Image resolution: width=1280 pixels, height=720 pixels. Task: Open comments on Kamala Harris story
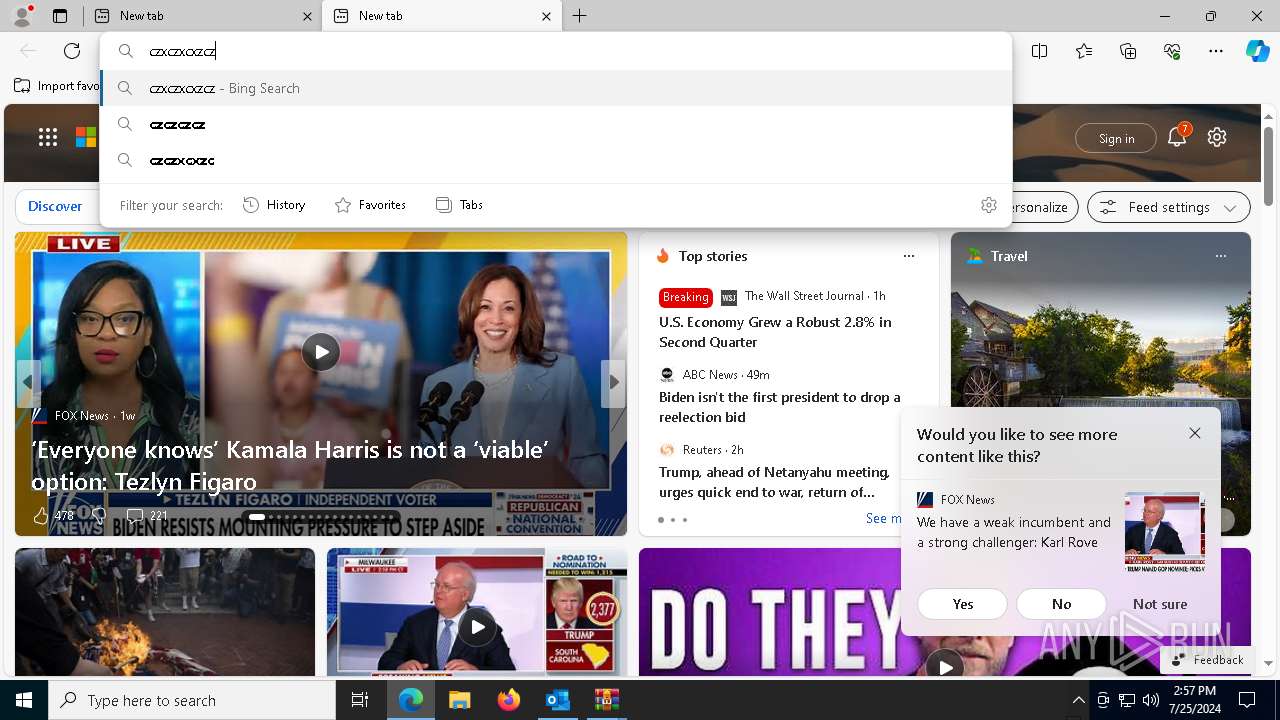pos(146,515)
